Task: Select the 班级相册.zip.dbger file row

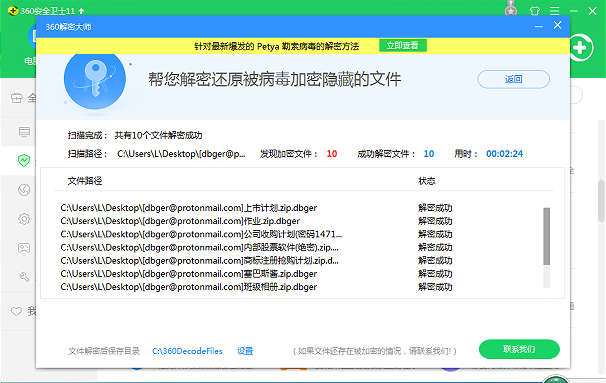Action: click(256, 287)
